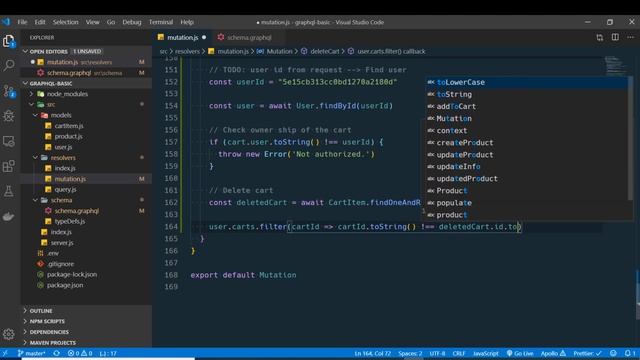Open the Source Control view

pos(9,91)
